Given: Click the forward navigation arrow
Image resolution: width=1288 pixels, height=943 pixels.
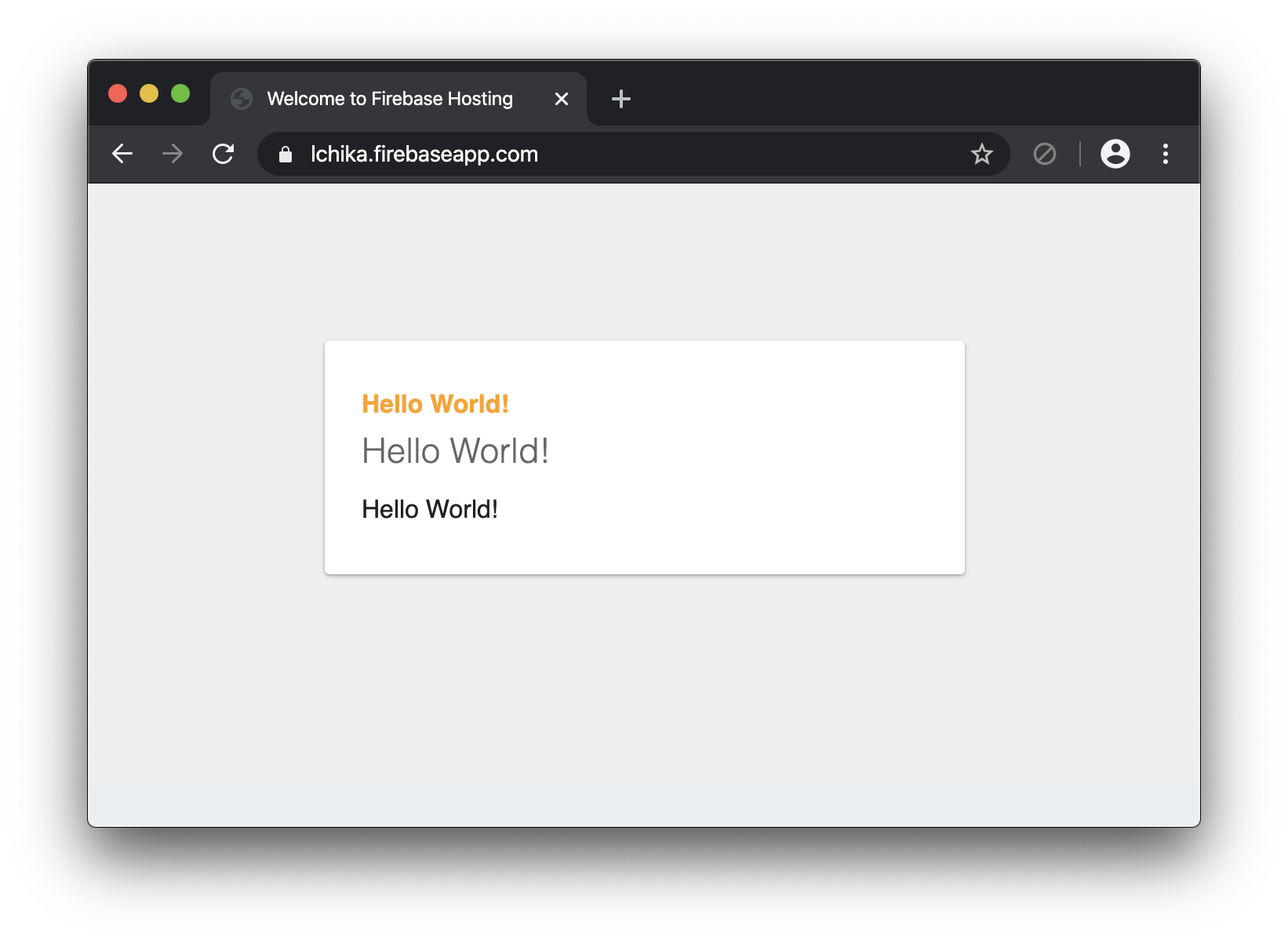Looking at the screenshot, I should [173, 154].
